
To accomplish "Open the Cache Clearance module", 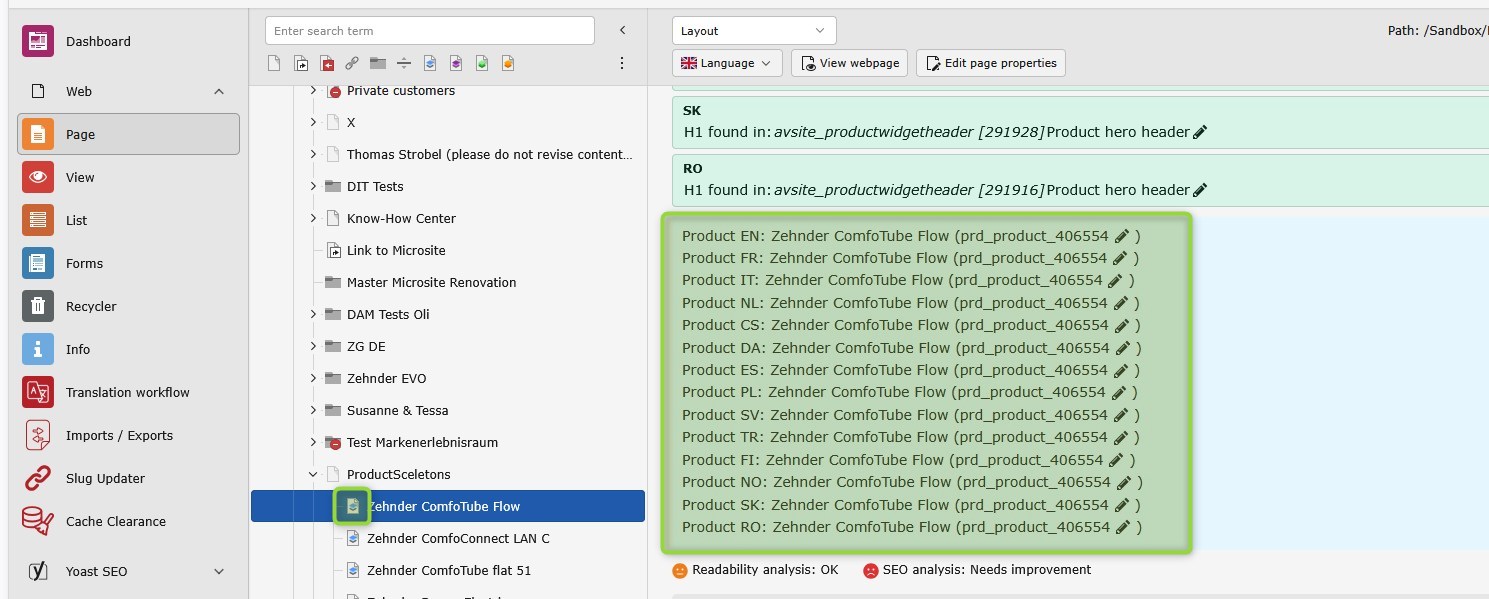I will [115, 521].
